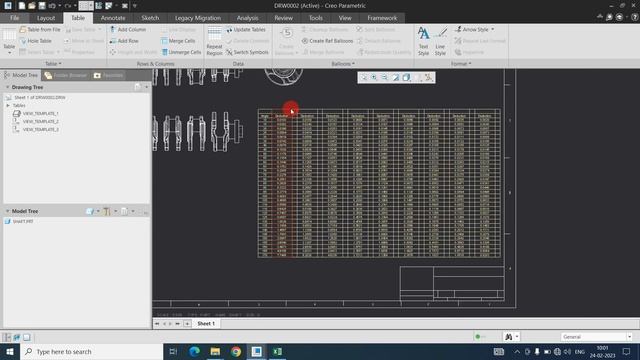Expand the Balloons group overflow
This screenshot has width=640, height=360.
(x=343, y=64)
